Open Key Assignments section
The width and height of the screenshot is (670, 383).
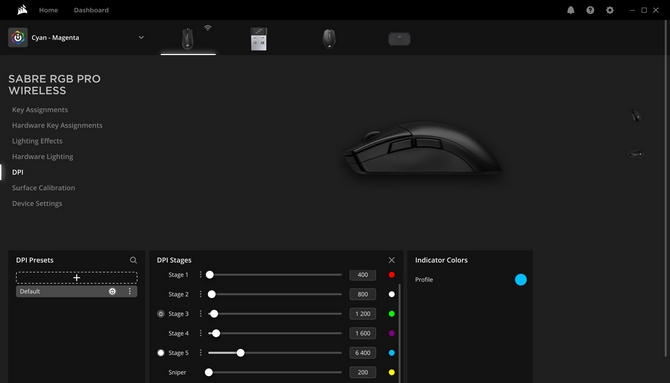coord(40,110)
